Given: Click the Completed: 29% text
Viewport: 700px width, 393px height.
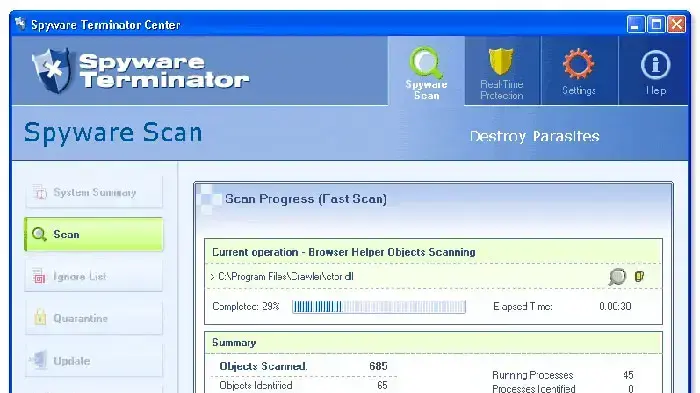Looking at the screenshot, I should coord(246,306).
